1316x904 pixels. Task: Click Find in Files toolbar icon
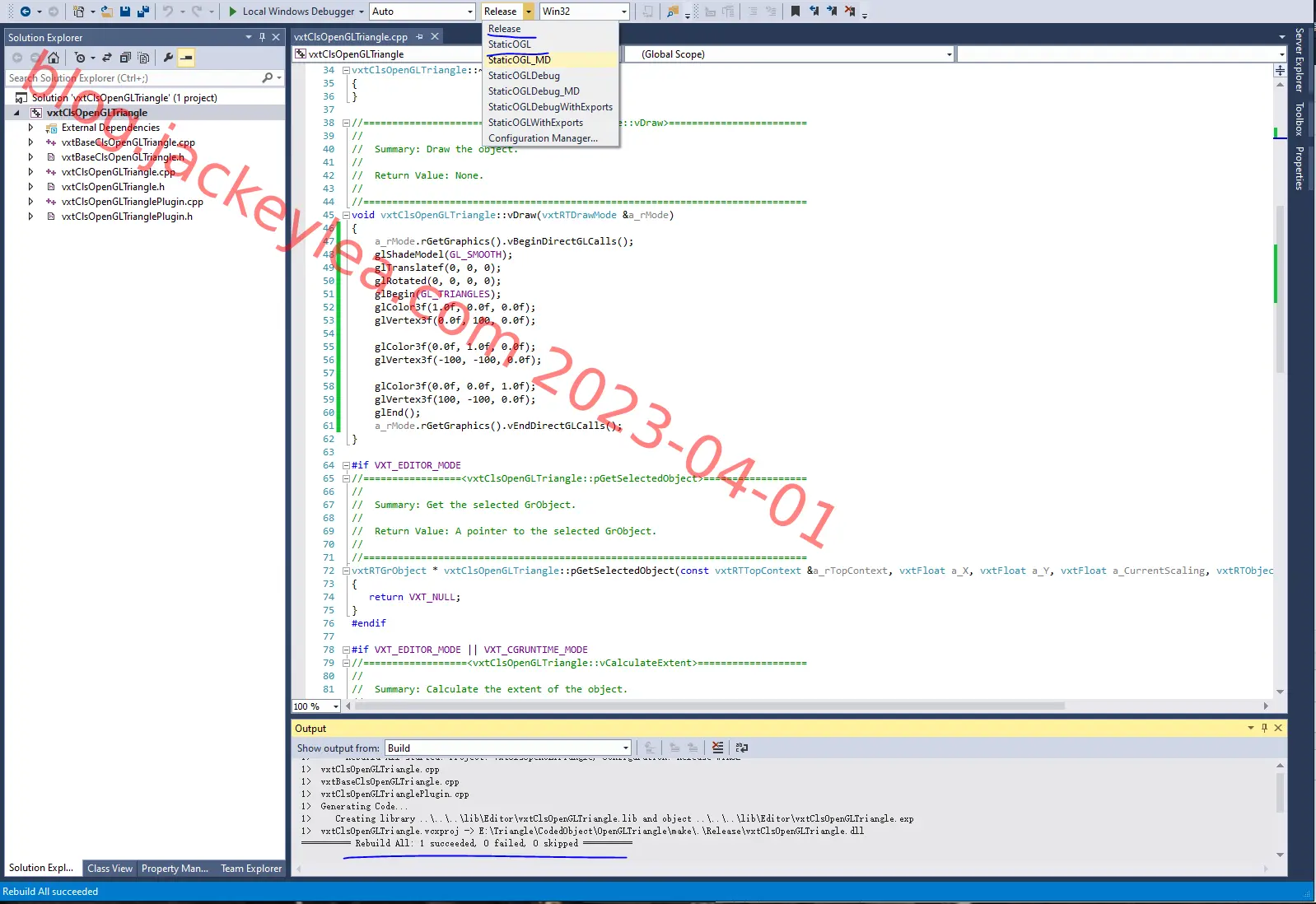pyautogui.click(x=674, y=12)
